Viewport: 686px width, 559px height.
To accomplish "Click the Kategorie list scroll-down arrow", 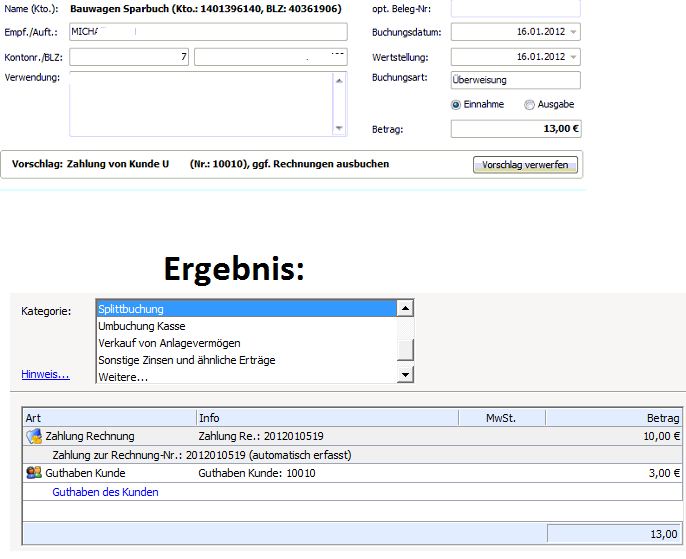I will tap(405, 374).
